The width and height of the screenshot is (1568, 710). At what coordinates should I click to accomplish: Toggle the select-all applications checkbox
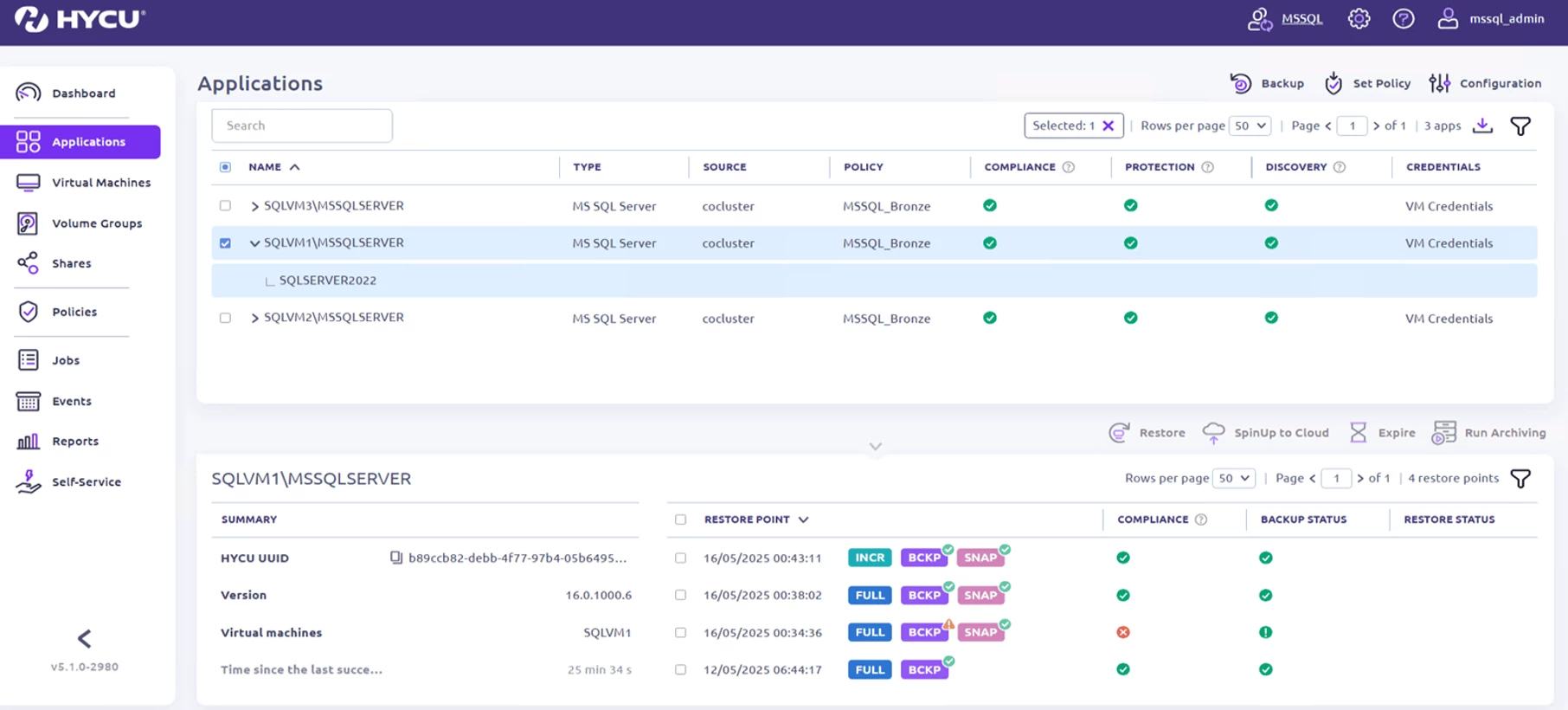click(225, 167)
